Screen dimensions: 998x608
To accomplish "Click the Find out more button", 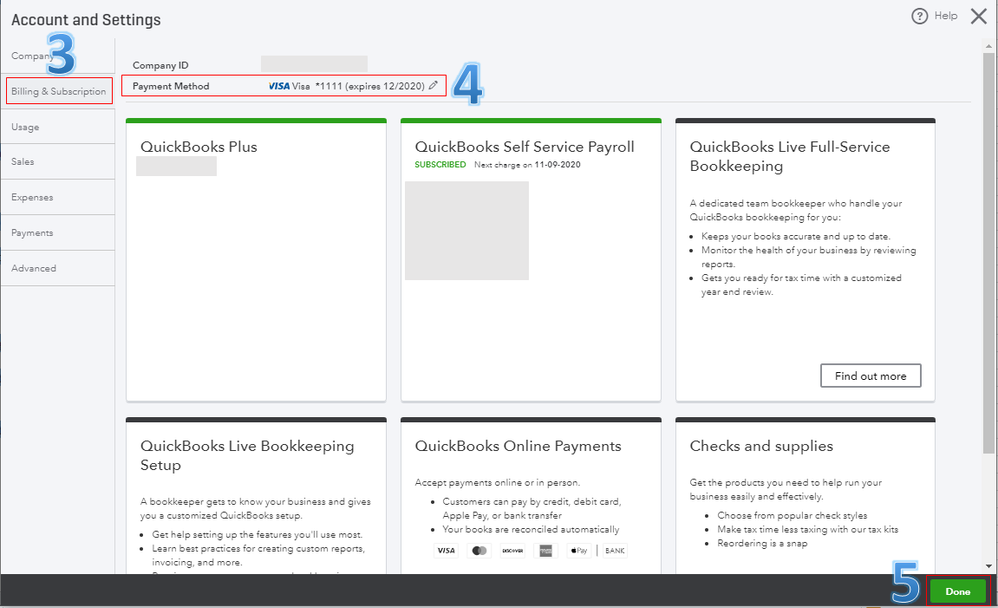I will coord(870,376).
